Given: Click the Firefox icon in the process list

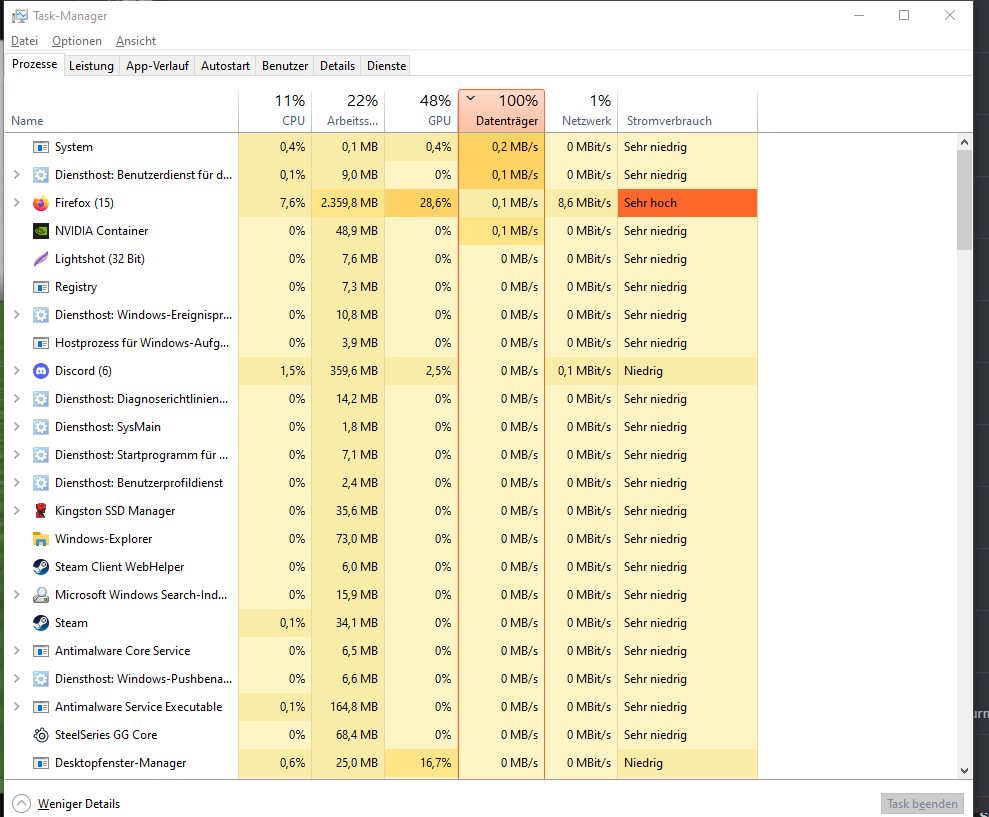Looking at the screenshot, I should 41,203.
